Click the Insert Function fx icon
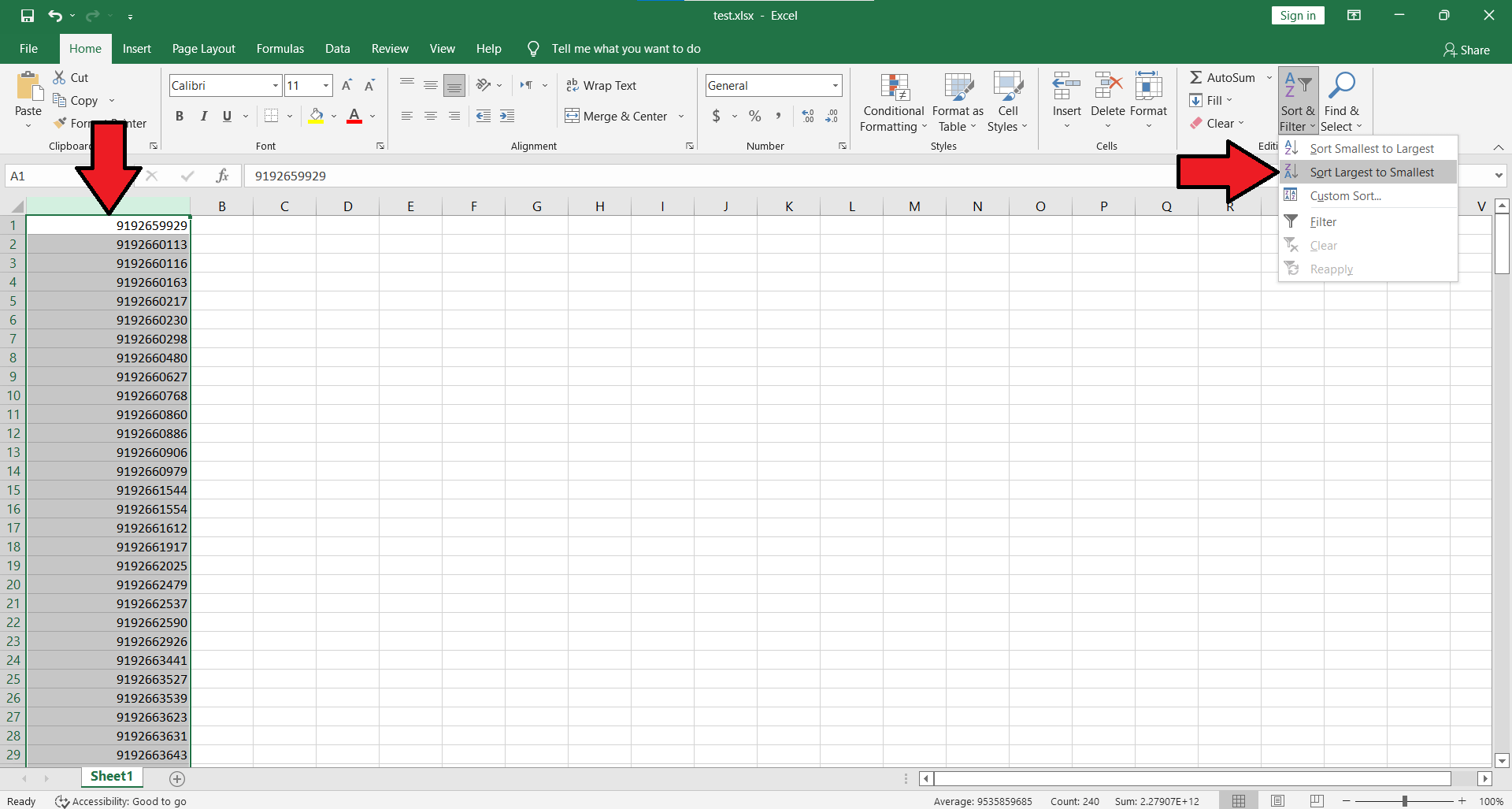 223,176
